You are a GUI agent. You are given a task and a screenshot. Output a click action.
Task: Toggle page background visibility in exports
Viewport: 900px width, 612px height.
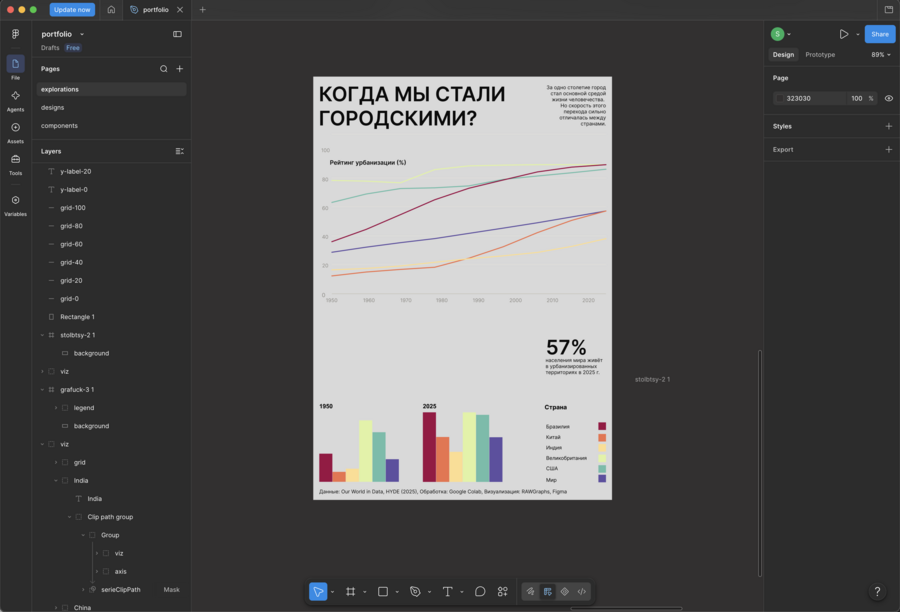point(889,98)
